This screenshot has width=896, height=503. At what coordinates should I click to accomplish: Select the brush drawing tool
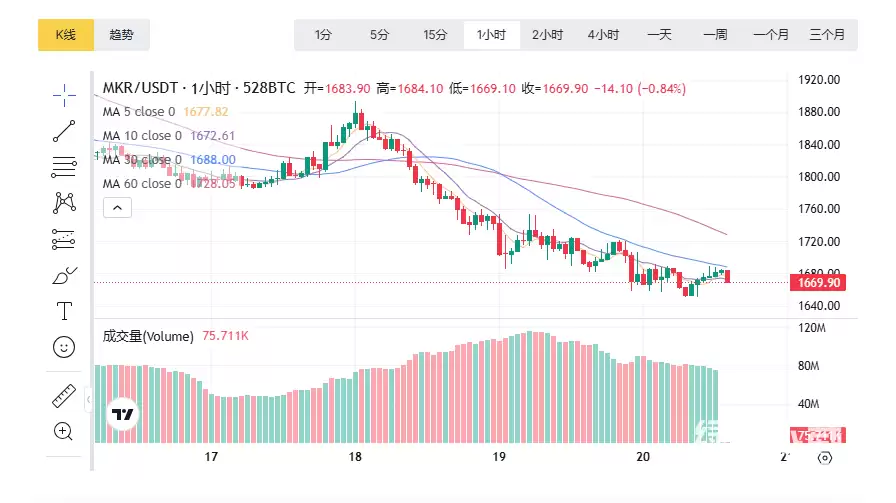[64, 274]
